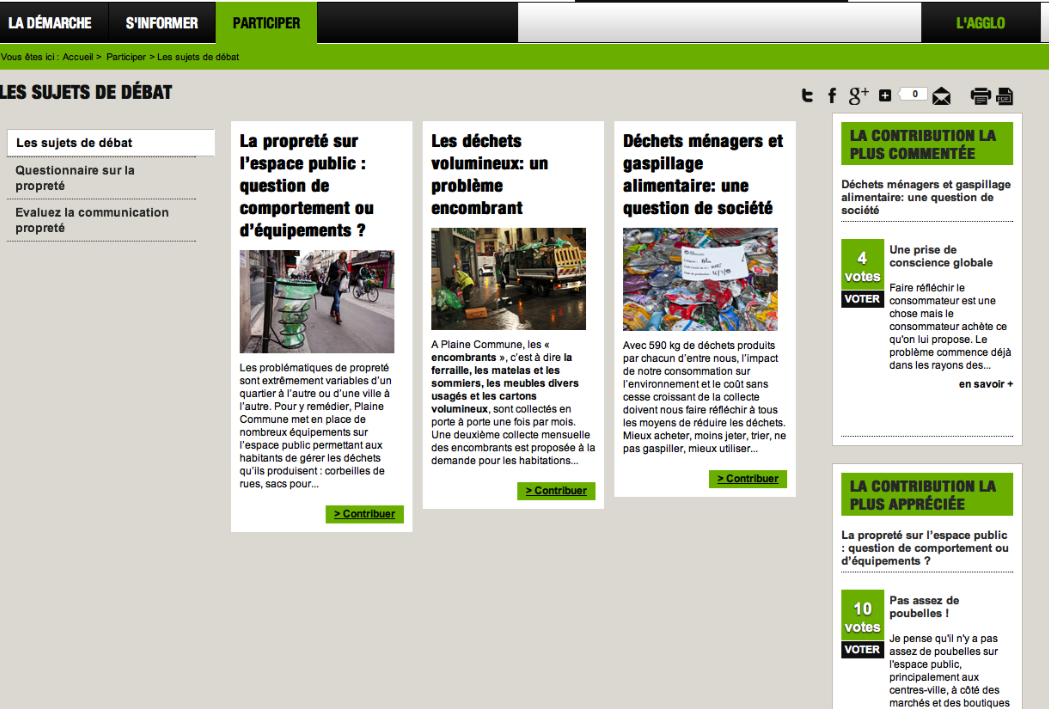Export the page as PDF icon

(x=1004, y=96)
